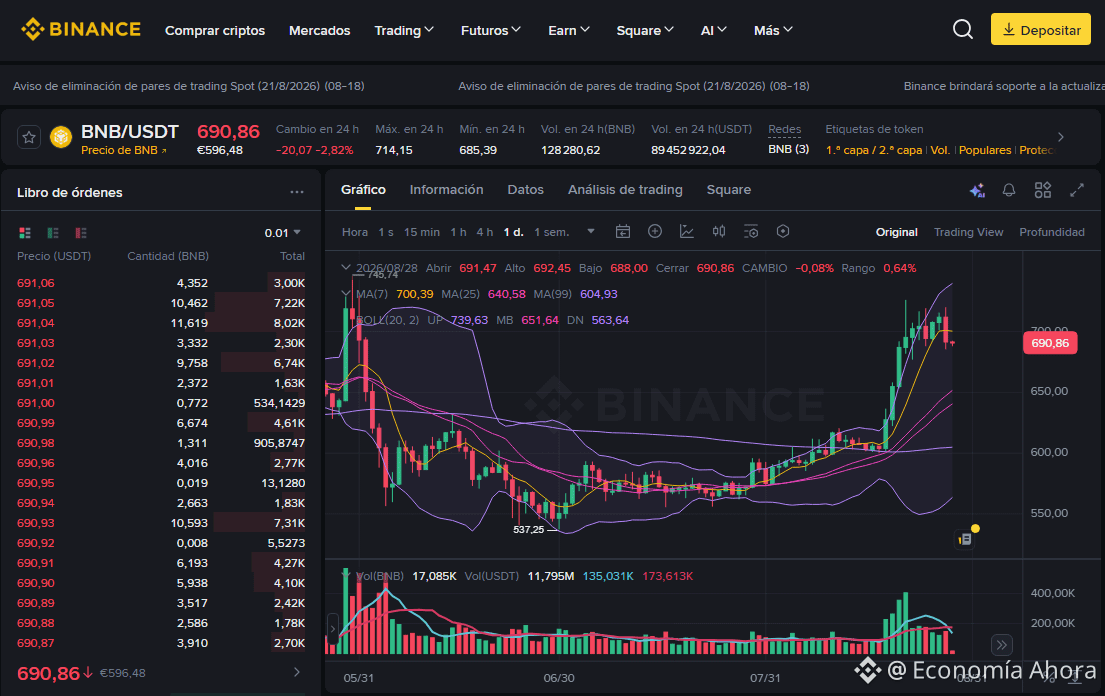Open the Más dropdown menu
1105x696 pixels.
[x=773, y=30]
